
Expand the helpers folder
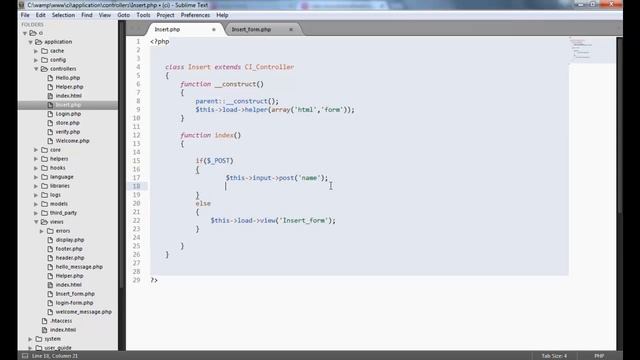(36, 159)
